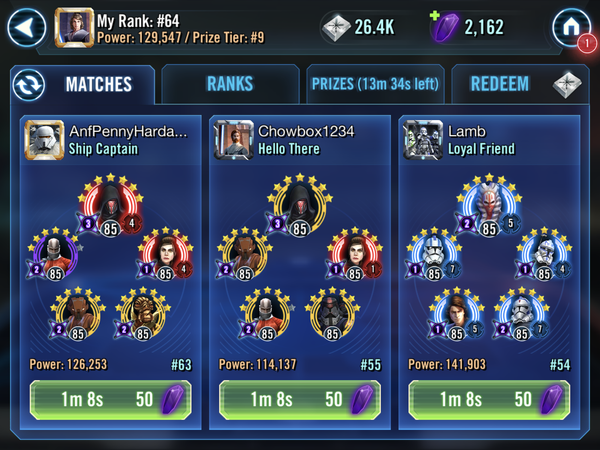Open Lamb's clone trooper avatar

[423, 140]
